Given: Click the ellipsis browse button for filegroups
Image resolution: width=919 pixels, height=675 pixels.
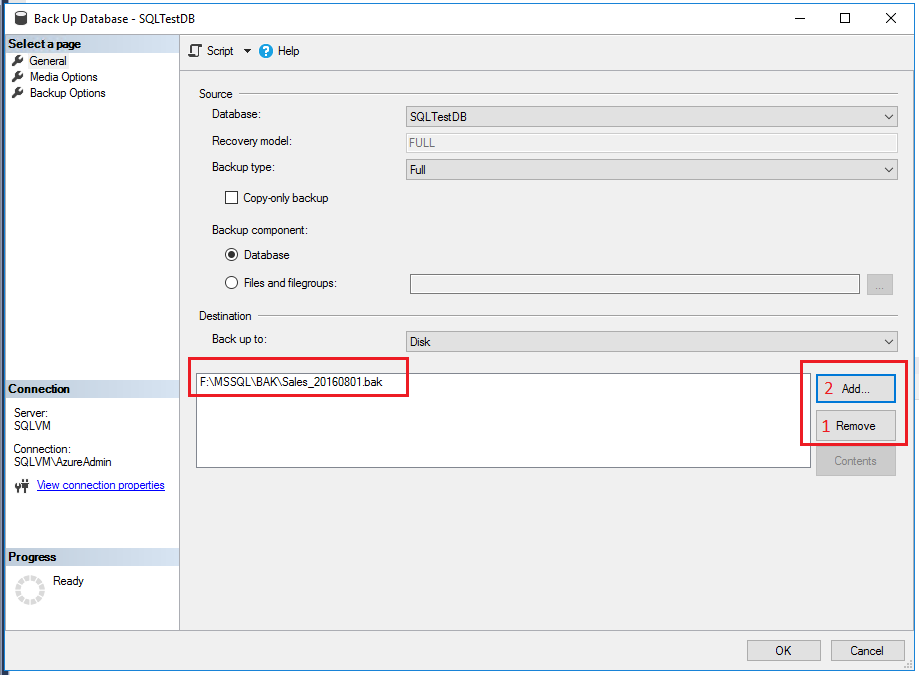Looking at the screenshot, I should point(879,283).
